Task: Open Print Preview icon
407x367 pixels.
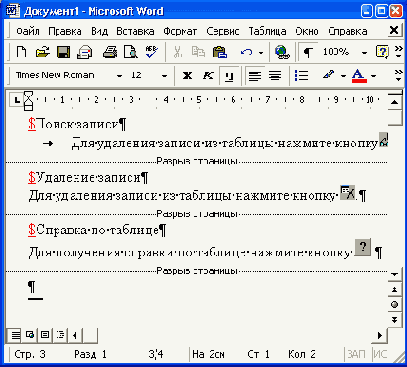Action: [x=130, y=52]
